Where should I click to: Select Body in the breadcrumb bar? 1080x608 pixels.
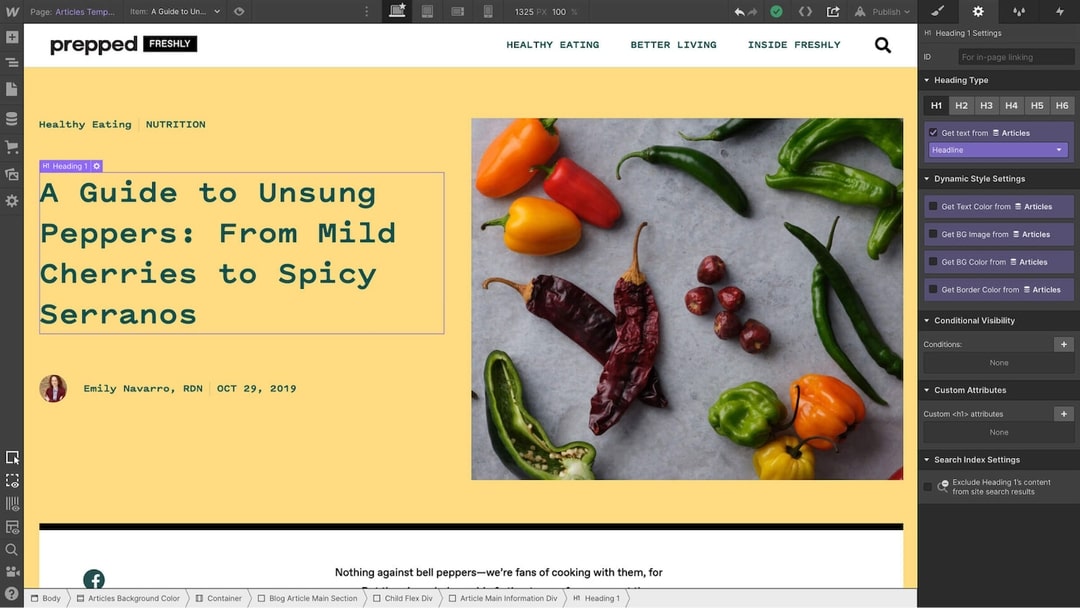(46, 598)
